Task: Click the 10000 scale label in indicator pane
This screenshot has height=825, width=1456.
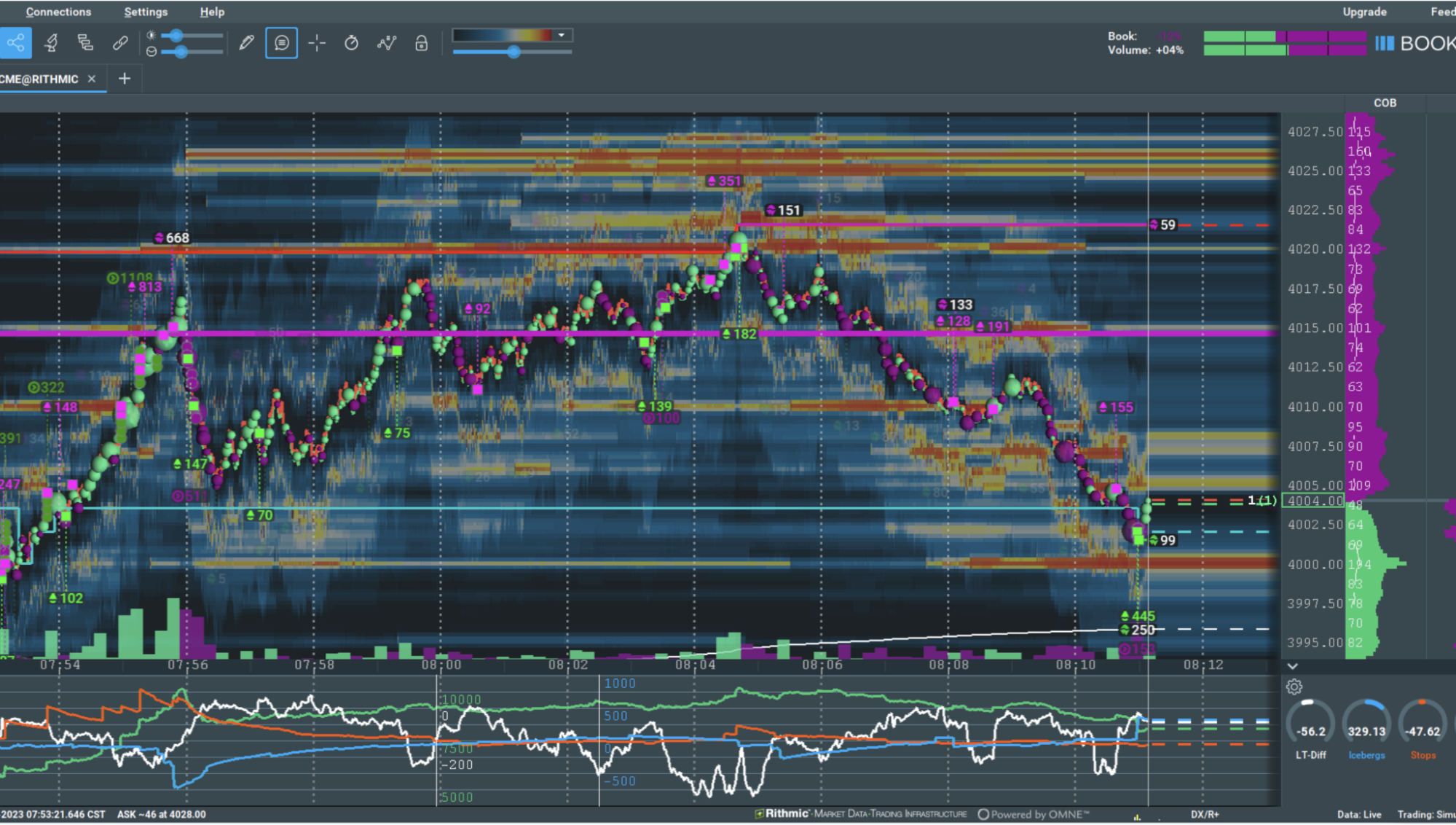Action: point(461,700)
